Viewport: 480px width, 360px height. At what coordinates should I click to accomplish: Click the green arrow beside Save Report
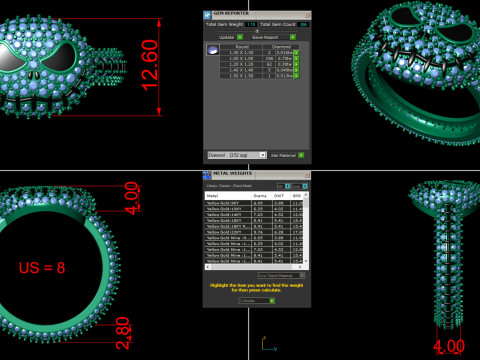click(293, 37)
